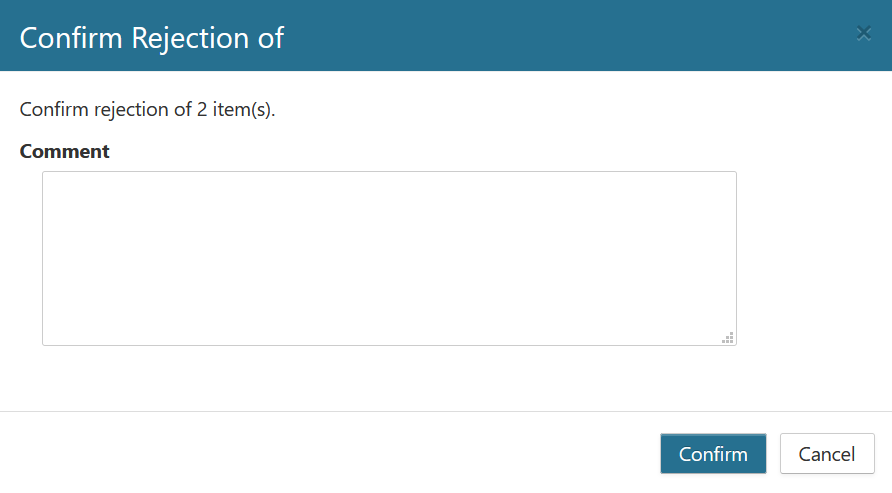The height and width of the screenshot is (493, 892).
Task: Click the blue Confirm button in footer
Action: pyautogui.click(x=713, y=454)
